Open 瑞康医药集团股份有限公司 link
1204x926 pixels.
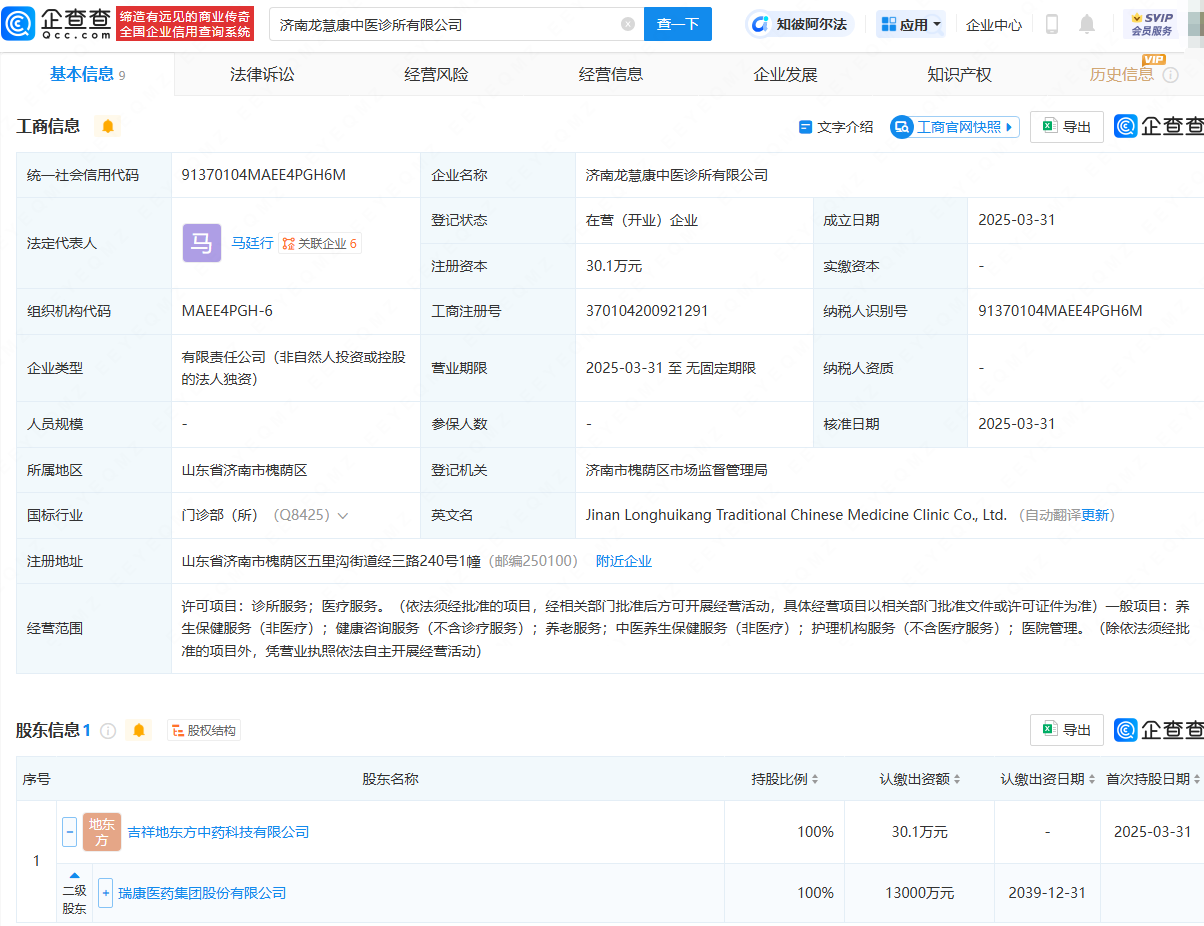click(202, 893)
